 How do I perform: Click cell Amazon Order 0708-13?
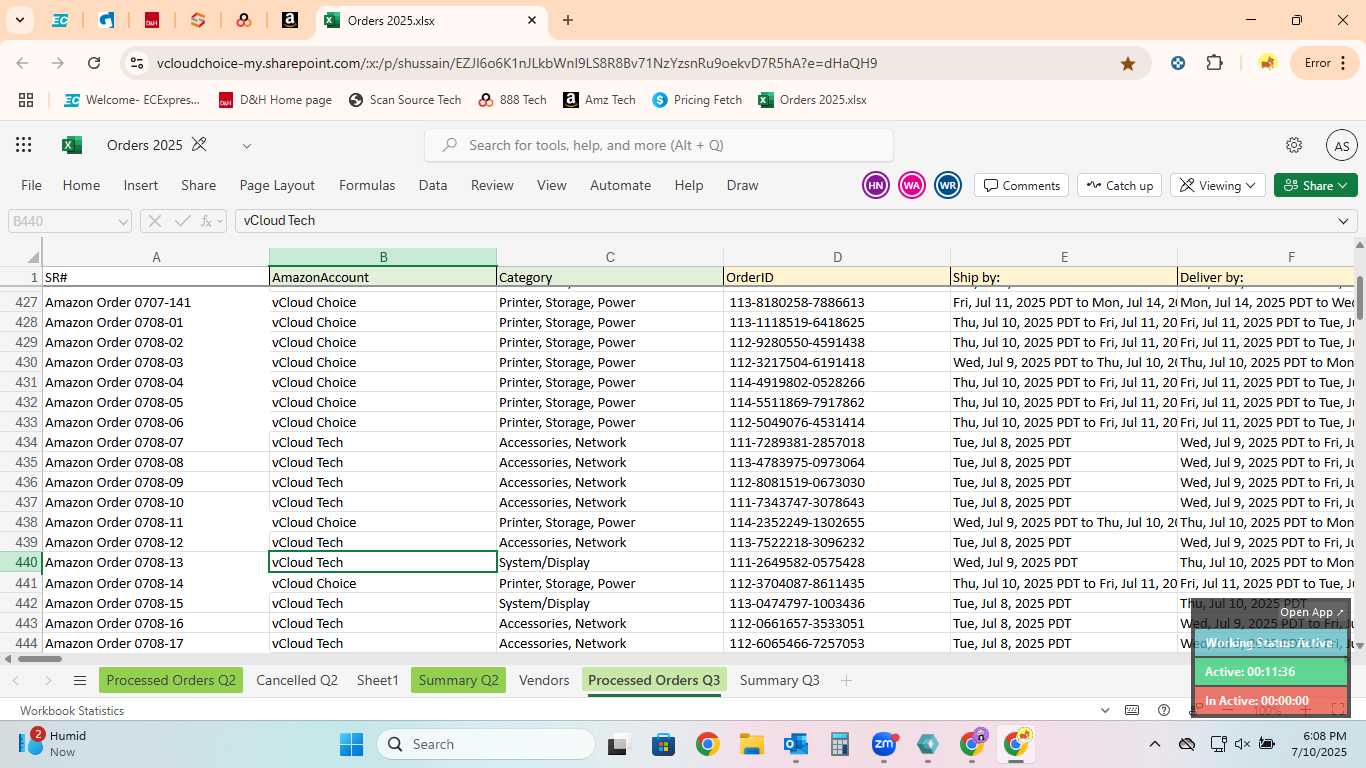point(156,562)
